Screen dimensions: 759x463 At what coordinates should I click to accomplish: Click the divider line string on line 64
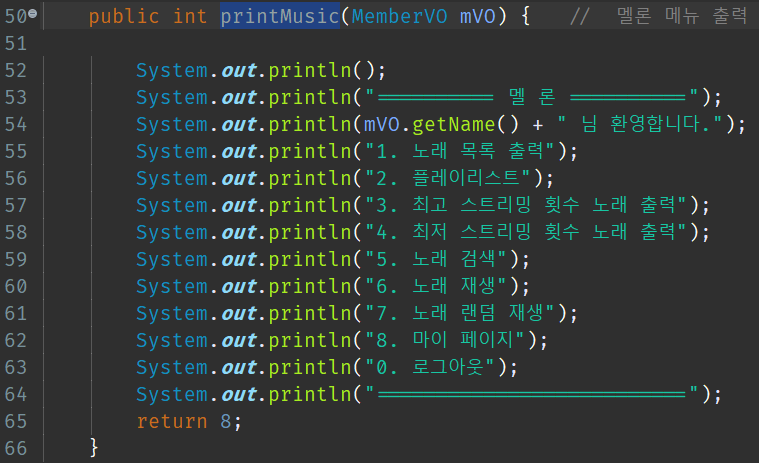coord(531,395)
